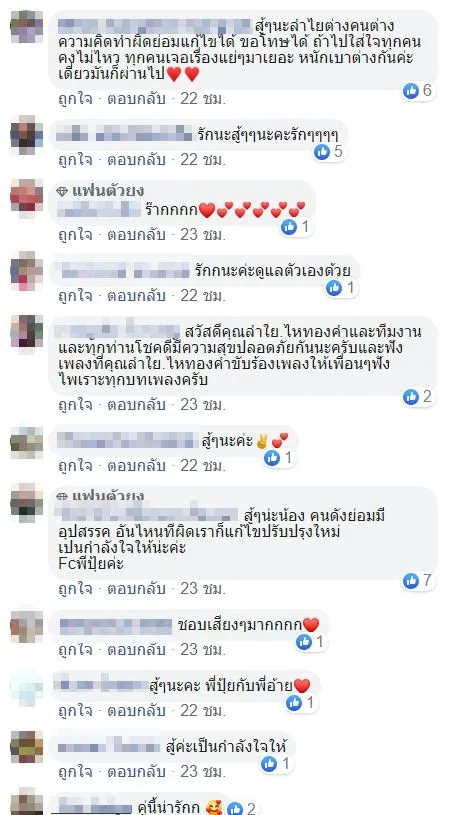
Task: Reply to the ร๊ากกกก hearts comment
Action: pyautogui.click(x=136, y=234)
